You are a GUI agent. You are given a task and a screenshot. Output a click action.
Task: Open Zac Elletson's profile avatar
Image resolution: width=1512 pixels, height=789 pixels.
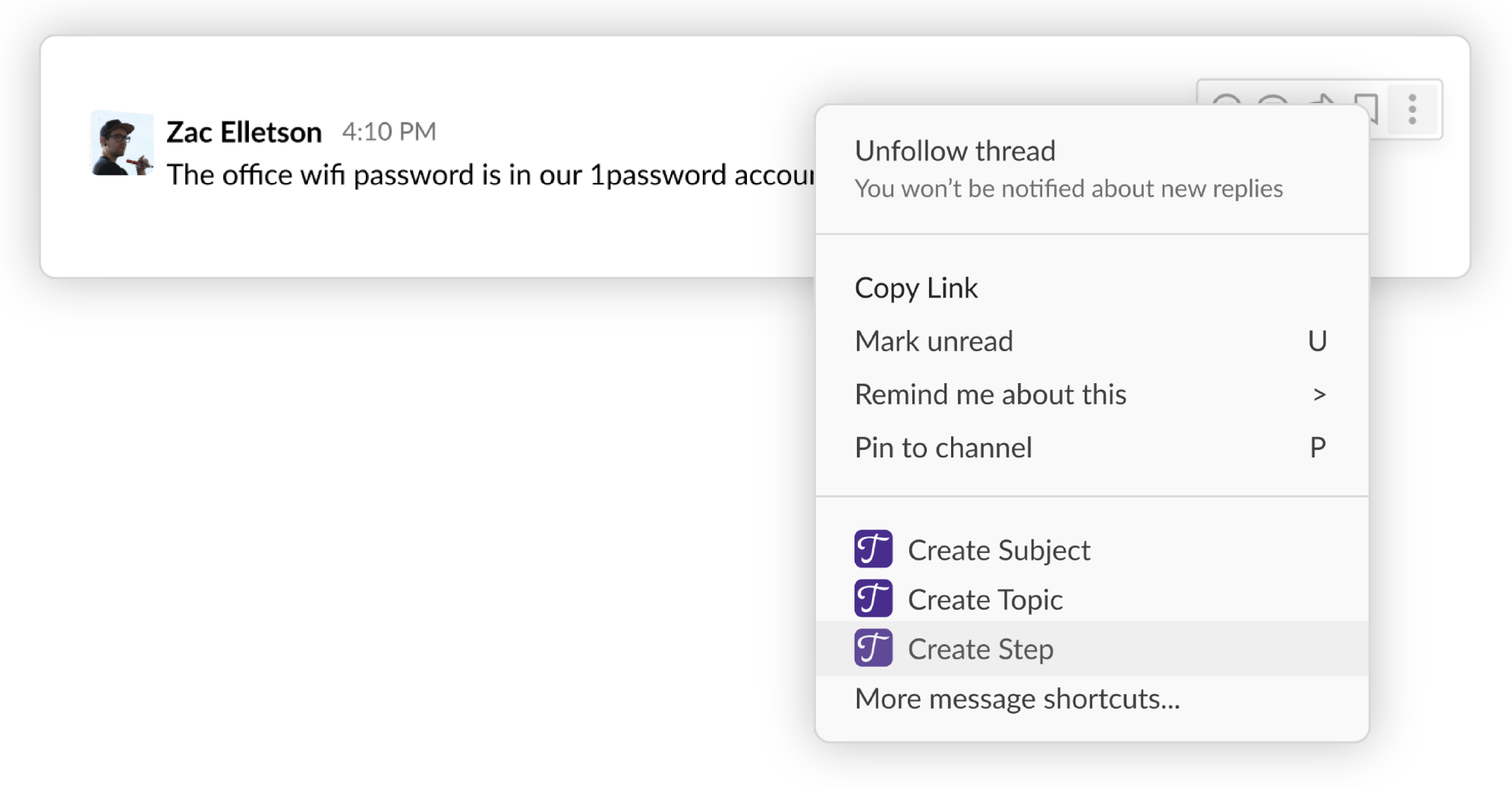121,143
